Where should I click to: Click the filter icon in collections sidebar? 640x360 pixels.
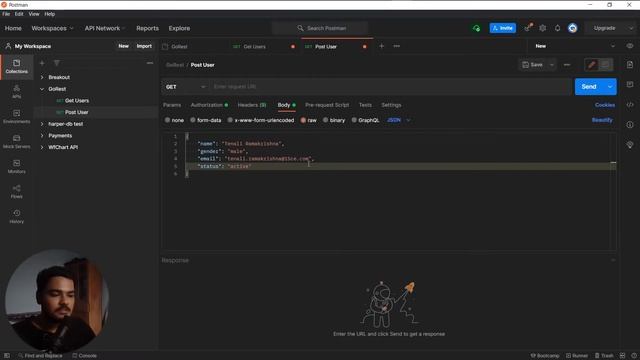click(x=56, y=63)
